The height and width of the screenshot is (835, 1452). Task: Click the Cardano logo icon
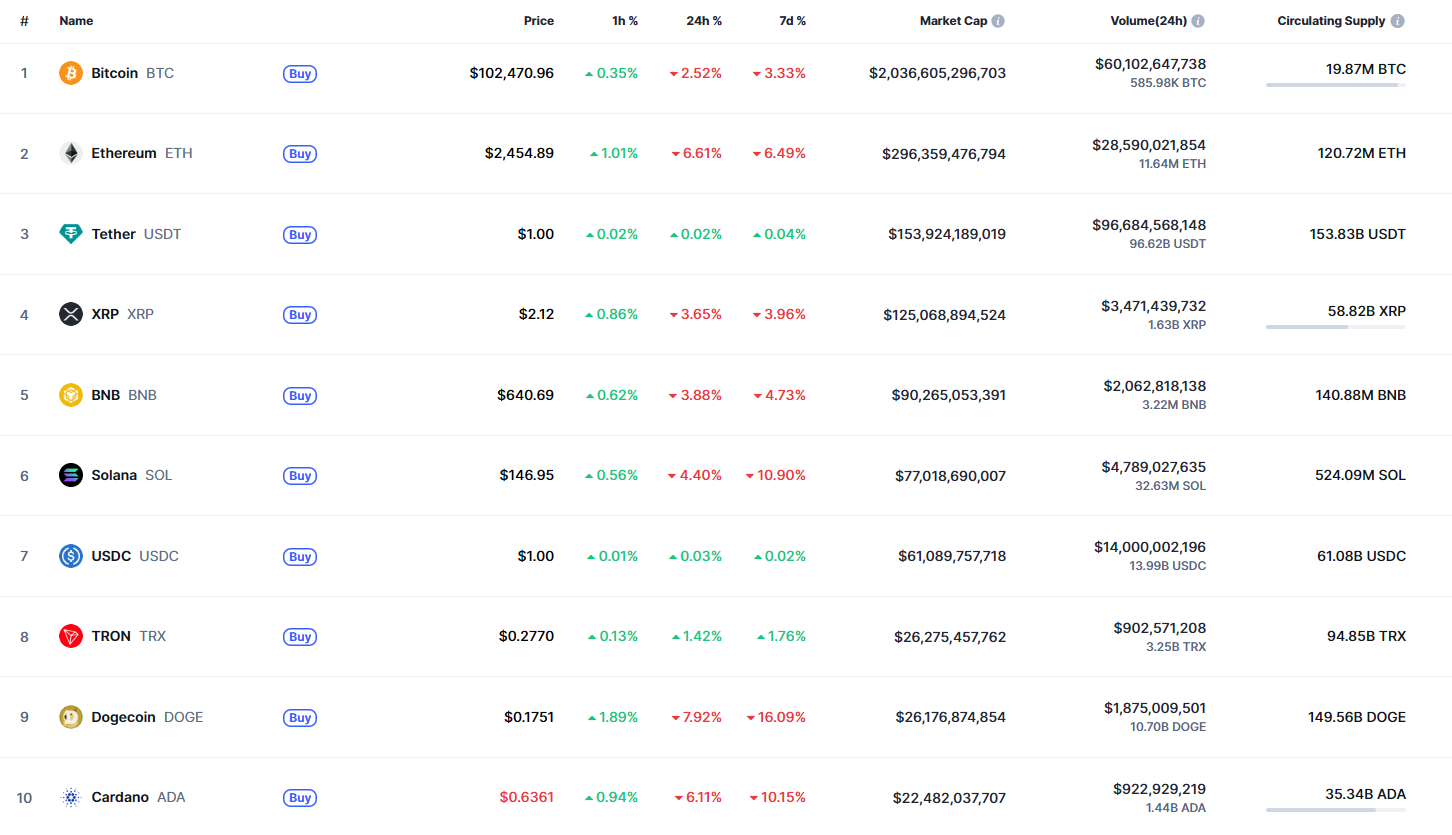point(71,797)
